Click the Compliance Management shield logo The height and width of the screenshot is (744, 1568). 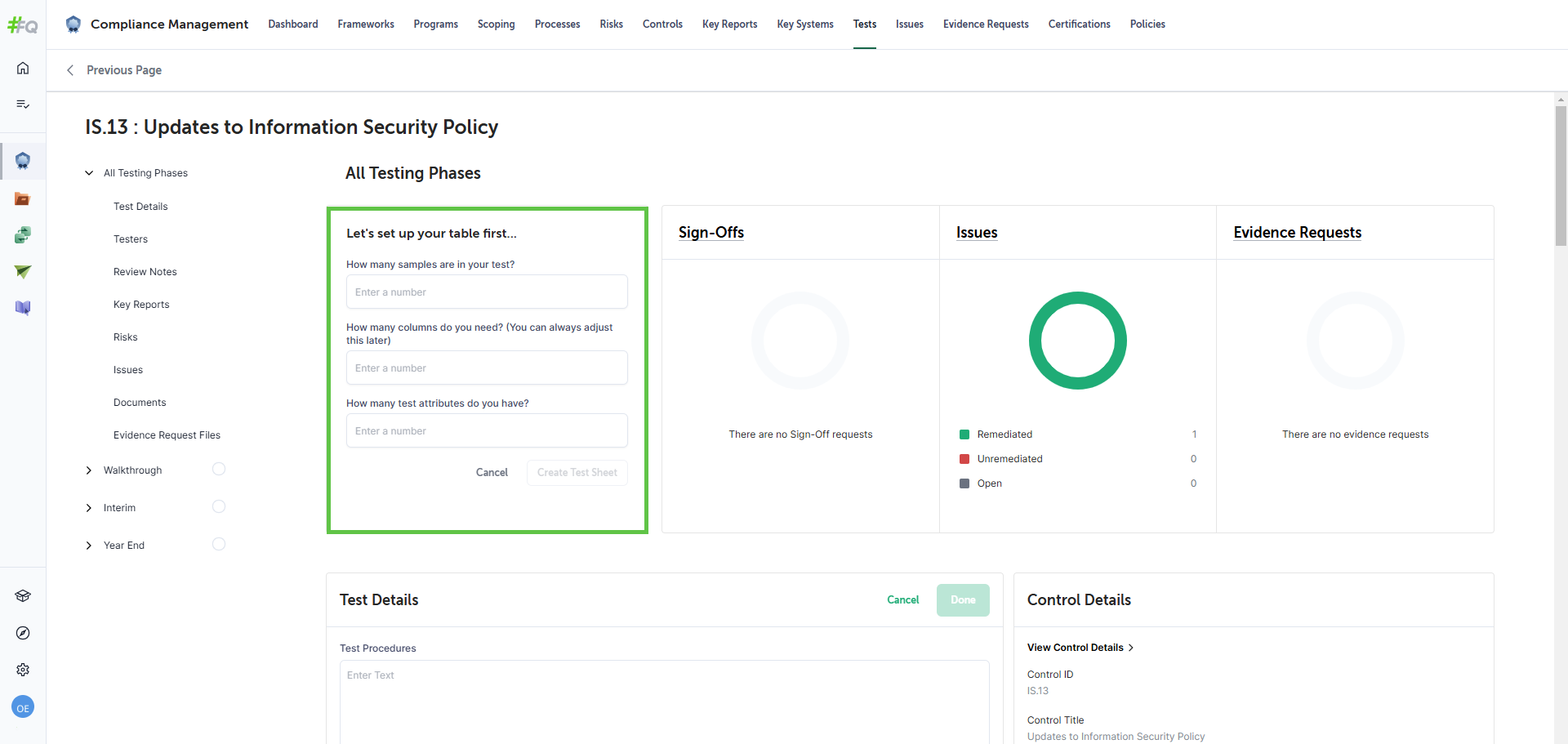coord(73,25)
